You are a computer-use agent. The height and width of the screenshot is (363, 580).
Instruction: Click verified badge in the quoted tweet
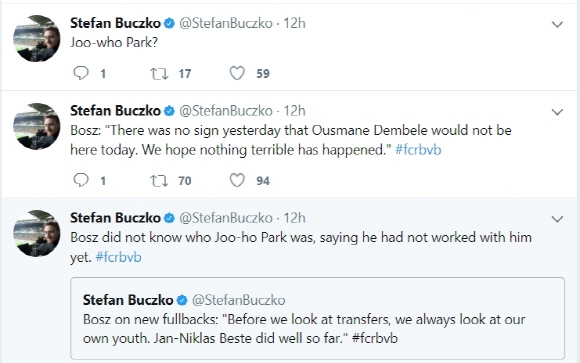pos(182,300)
